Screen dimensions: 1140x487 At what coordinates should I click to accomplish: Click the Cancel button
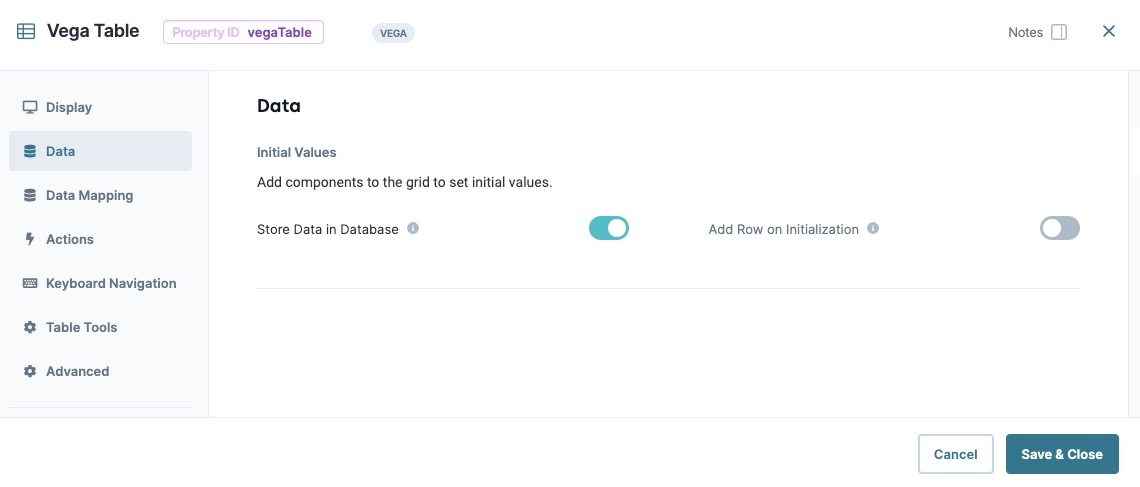[955, 454]
